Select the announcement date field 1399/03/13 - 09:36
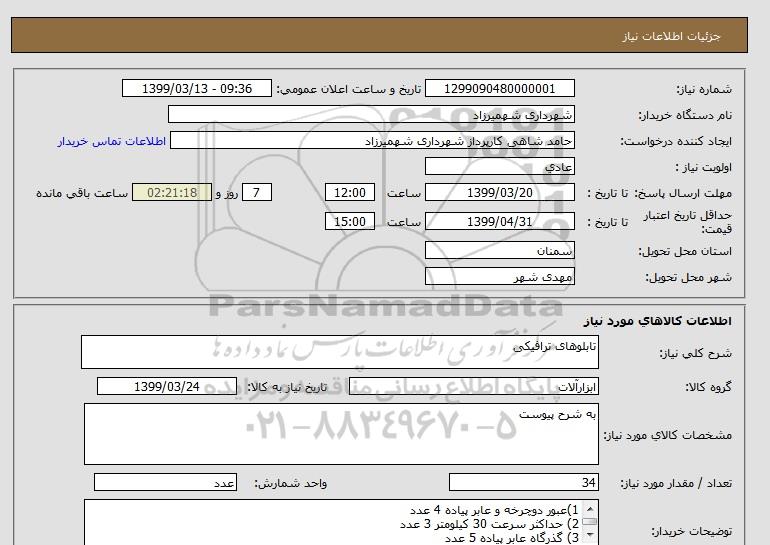Screen dimensions: 770x545 [196, 88]
